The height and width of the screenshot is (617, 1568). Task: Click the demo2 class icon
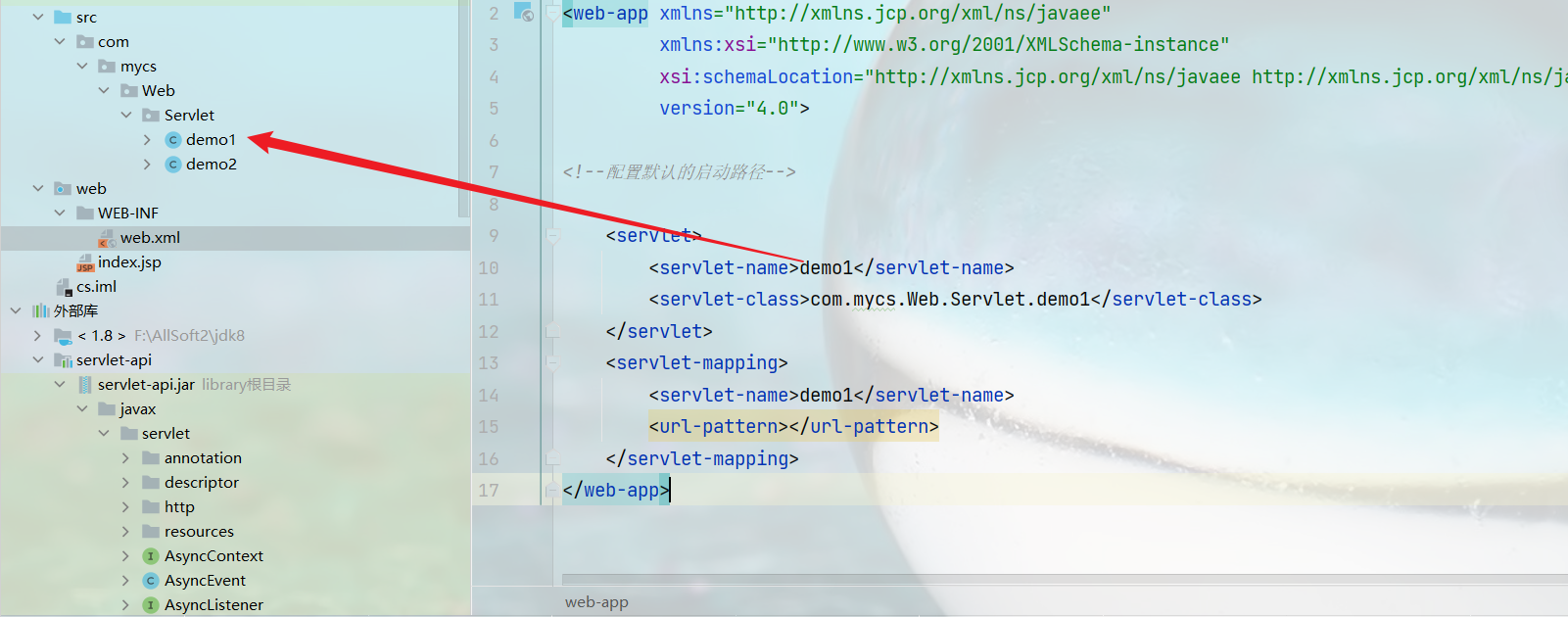click(173, 165)
